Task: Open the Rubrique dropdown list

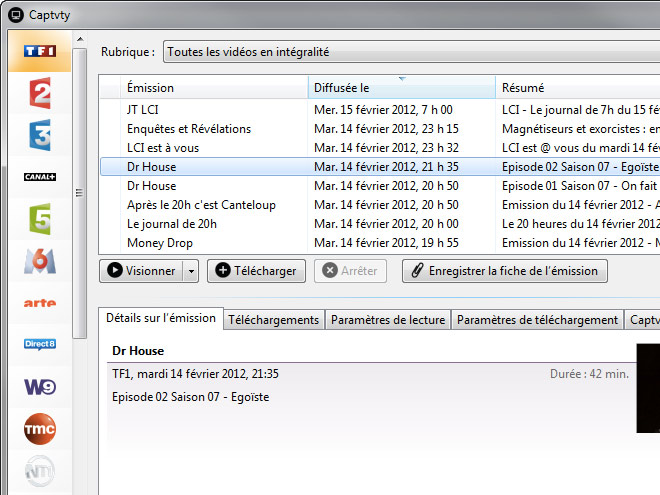Action: pyautogui.click(x=411, y=52)
